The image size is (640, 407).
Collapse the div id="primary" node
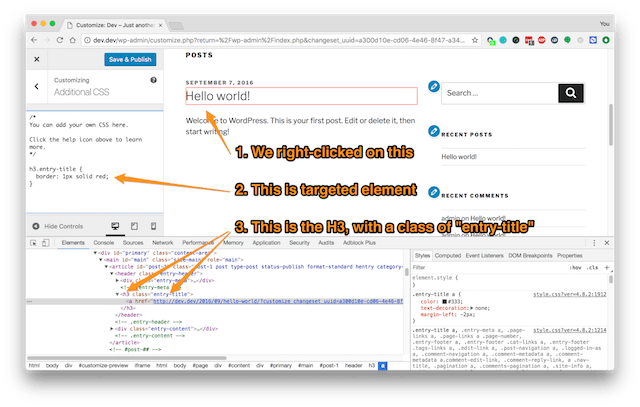96,253
